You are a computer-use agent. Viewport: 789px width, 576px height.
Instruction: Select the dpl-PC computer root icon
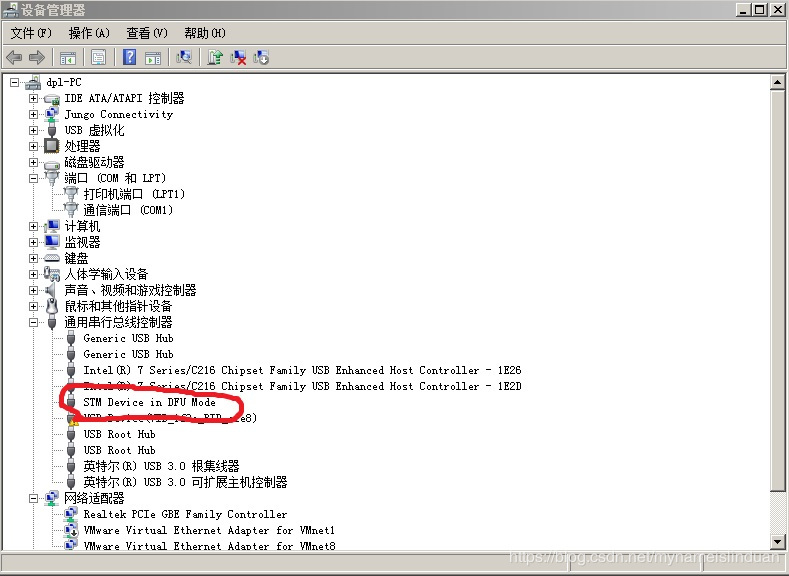pos(33,82)
